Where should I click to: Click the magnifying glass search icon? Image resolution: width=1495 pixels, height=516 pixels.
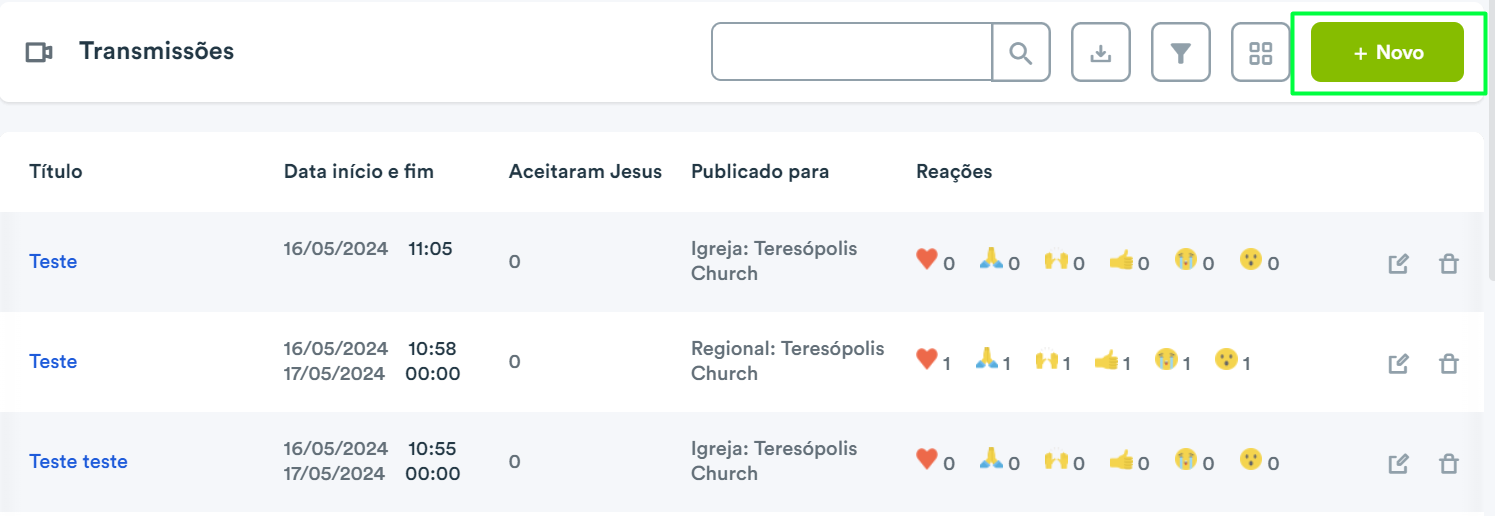[x=1021, y=52]
